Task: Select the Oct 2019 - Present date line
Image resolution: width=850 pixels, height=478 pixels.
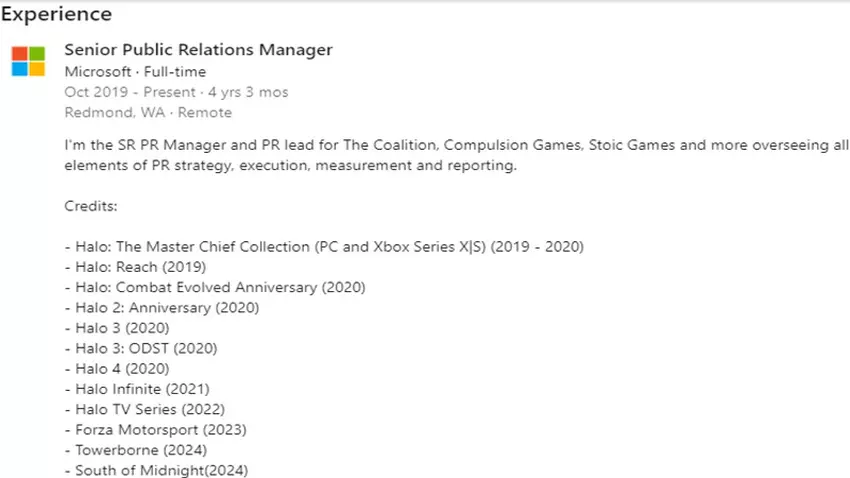Action: [176, 92]
